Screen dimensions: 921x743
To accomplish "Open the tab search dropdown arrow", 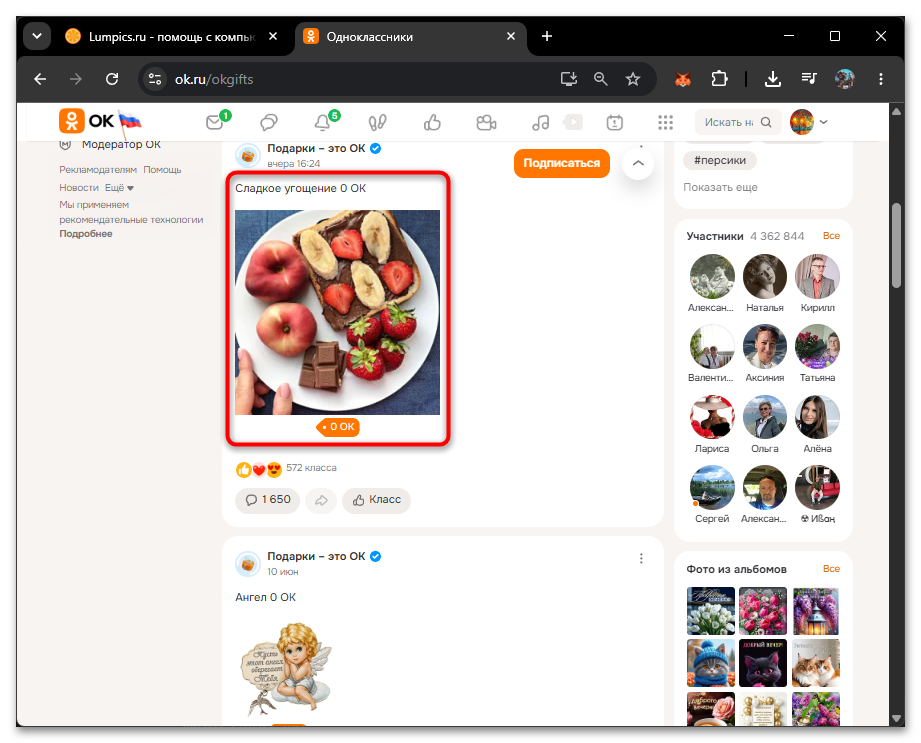I will click(x=37, y=36).
